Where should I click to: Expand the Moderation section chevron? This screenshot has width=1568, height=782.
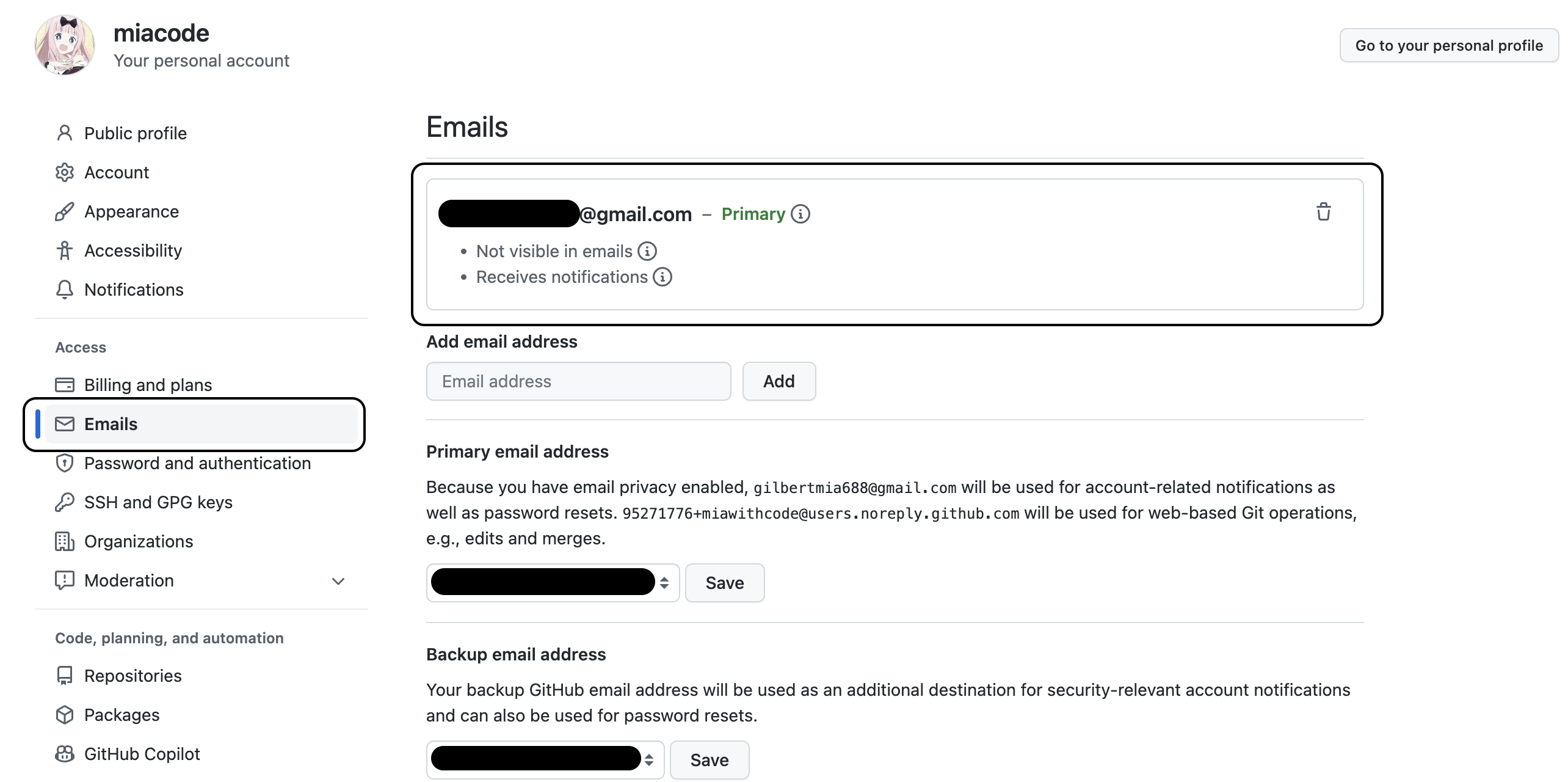[x=338, y=581]
